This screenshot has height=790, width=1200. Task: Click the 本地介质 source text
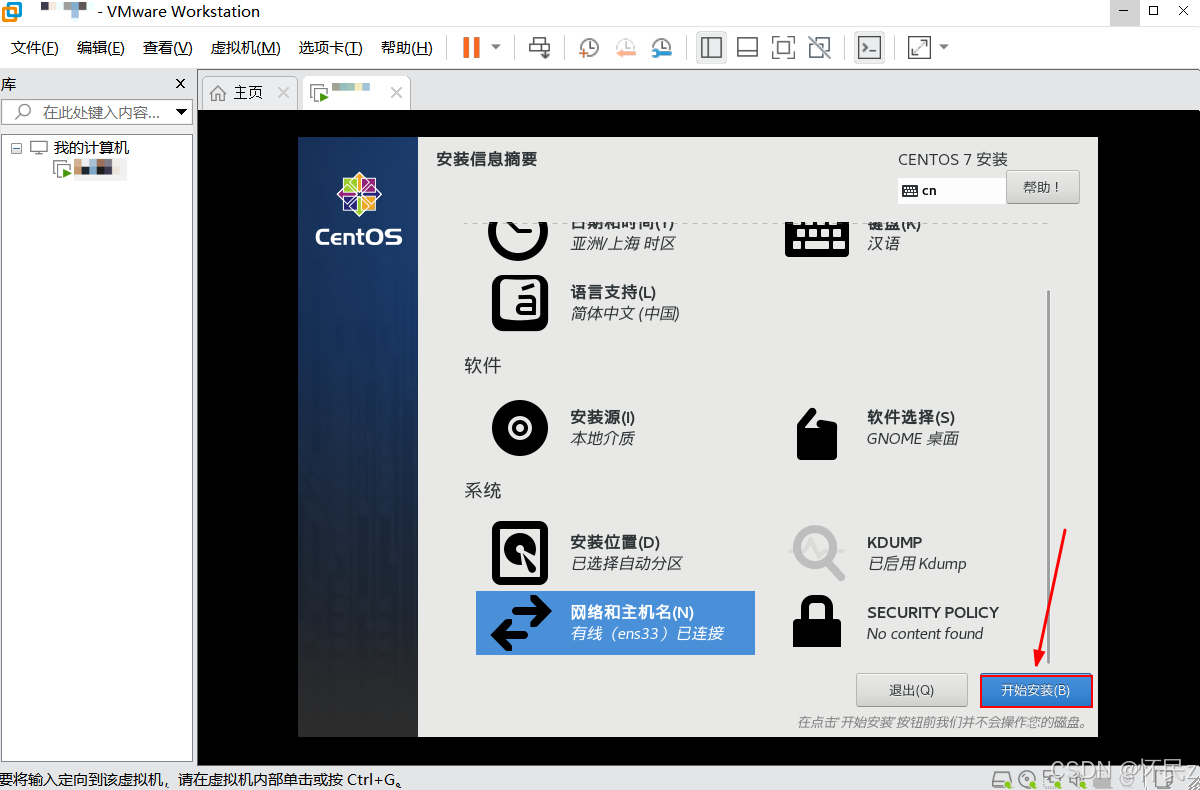point(602,438)
